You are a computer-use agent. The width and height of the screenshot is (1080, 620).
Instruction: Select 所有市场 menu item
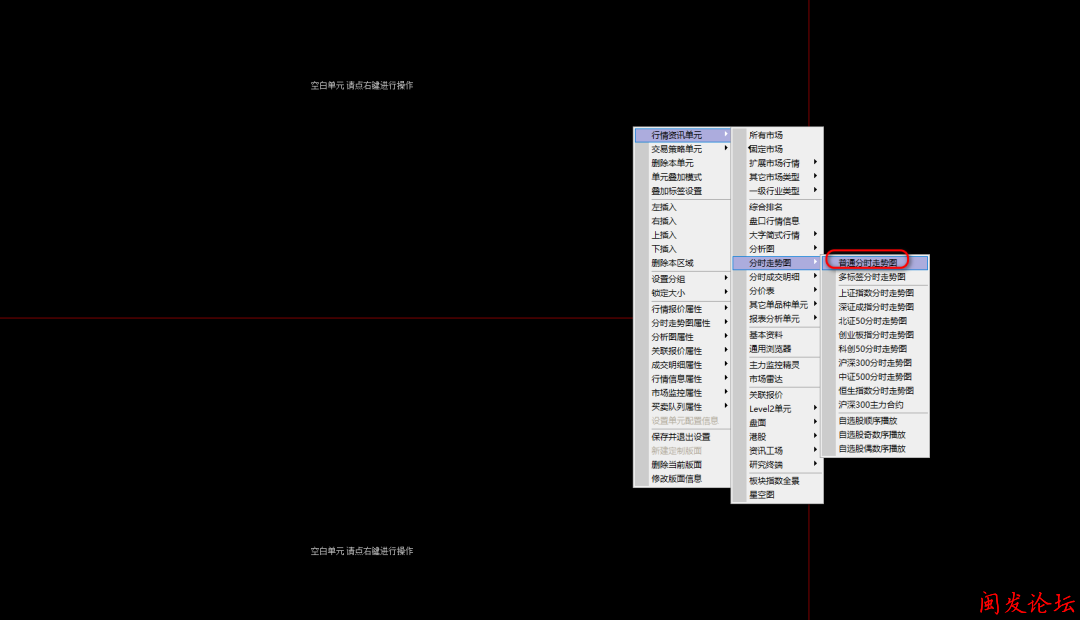click(766, 135)
